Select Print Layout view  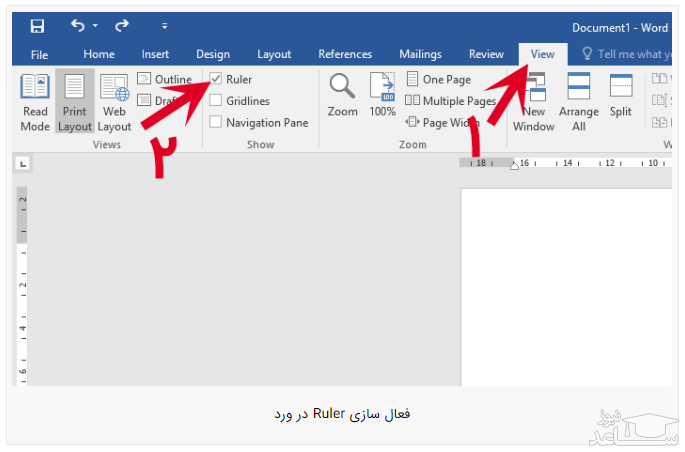click(74, 102)
